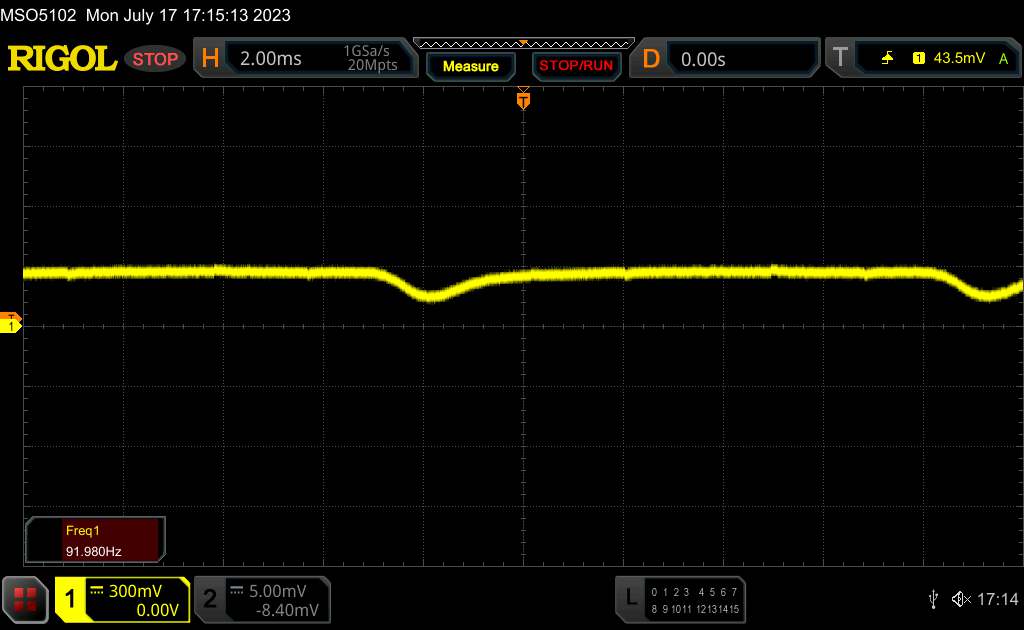The width and height of the screenshot is (1024, 630).
Task: Click the RIGOL logo
Action: pos(62,59)
